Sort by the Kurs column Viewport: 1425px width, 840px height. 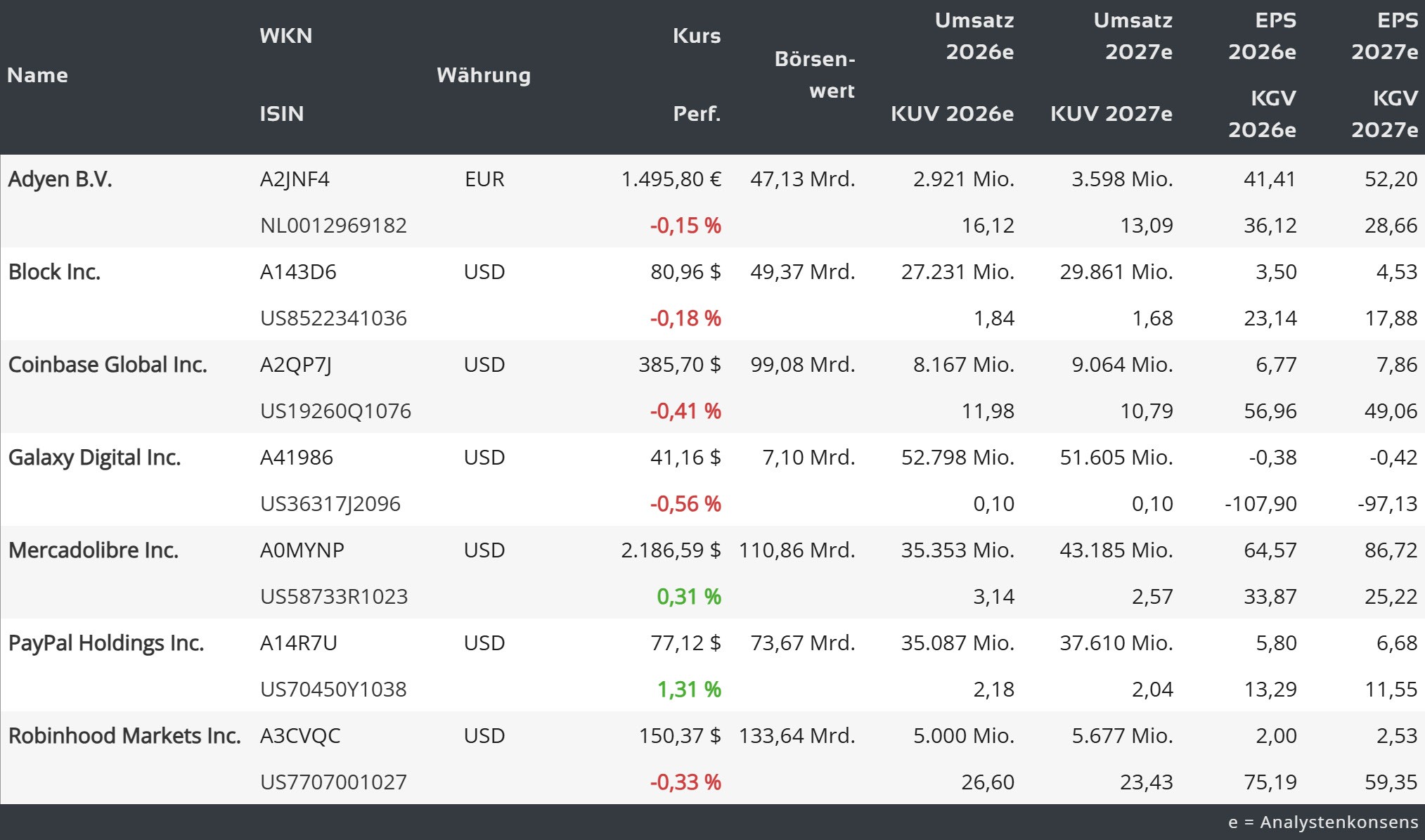697,37
